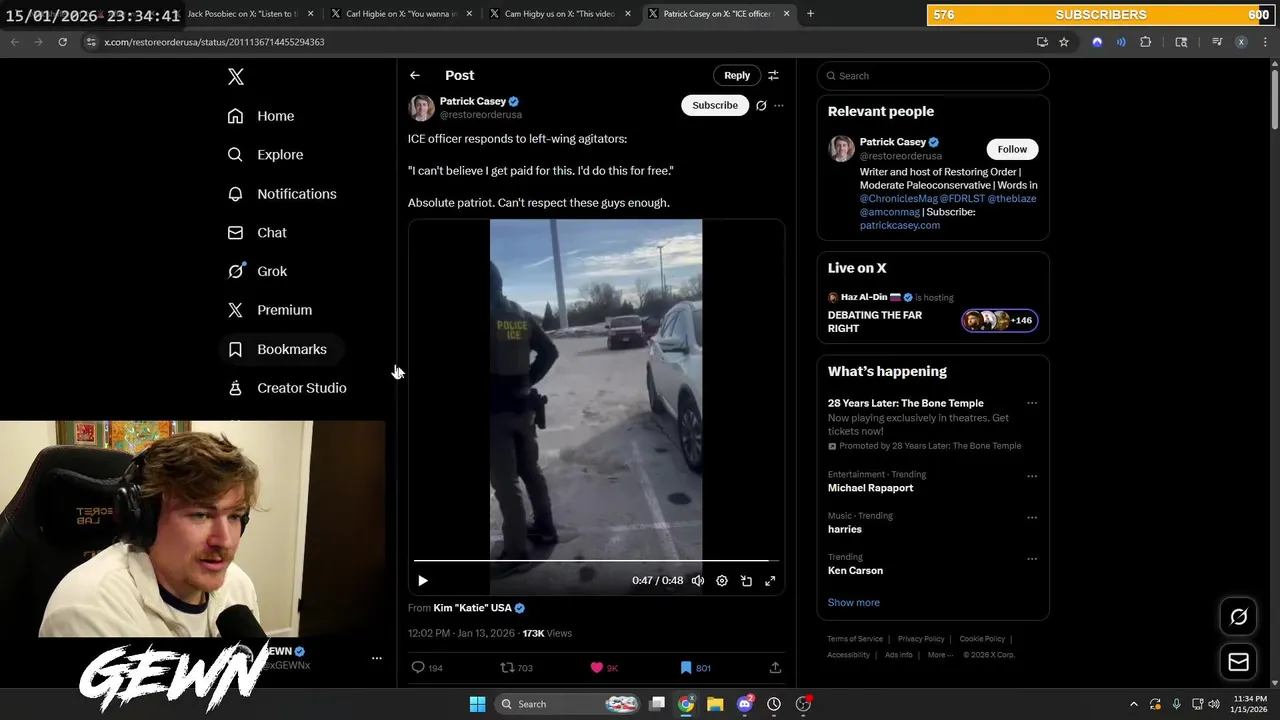Open the X logo home icon
1280x720 pixels.
236,77
